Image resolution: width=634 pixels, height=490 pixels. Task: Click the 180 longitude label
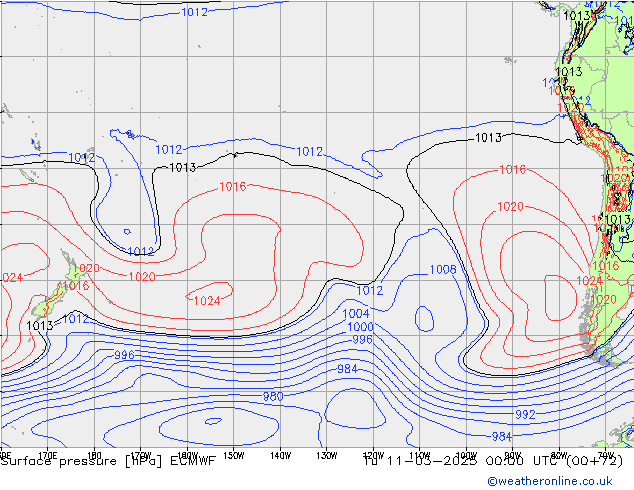coord(94,456)
